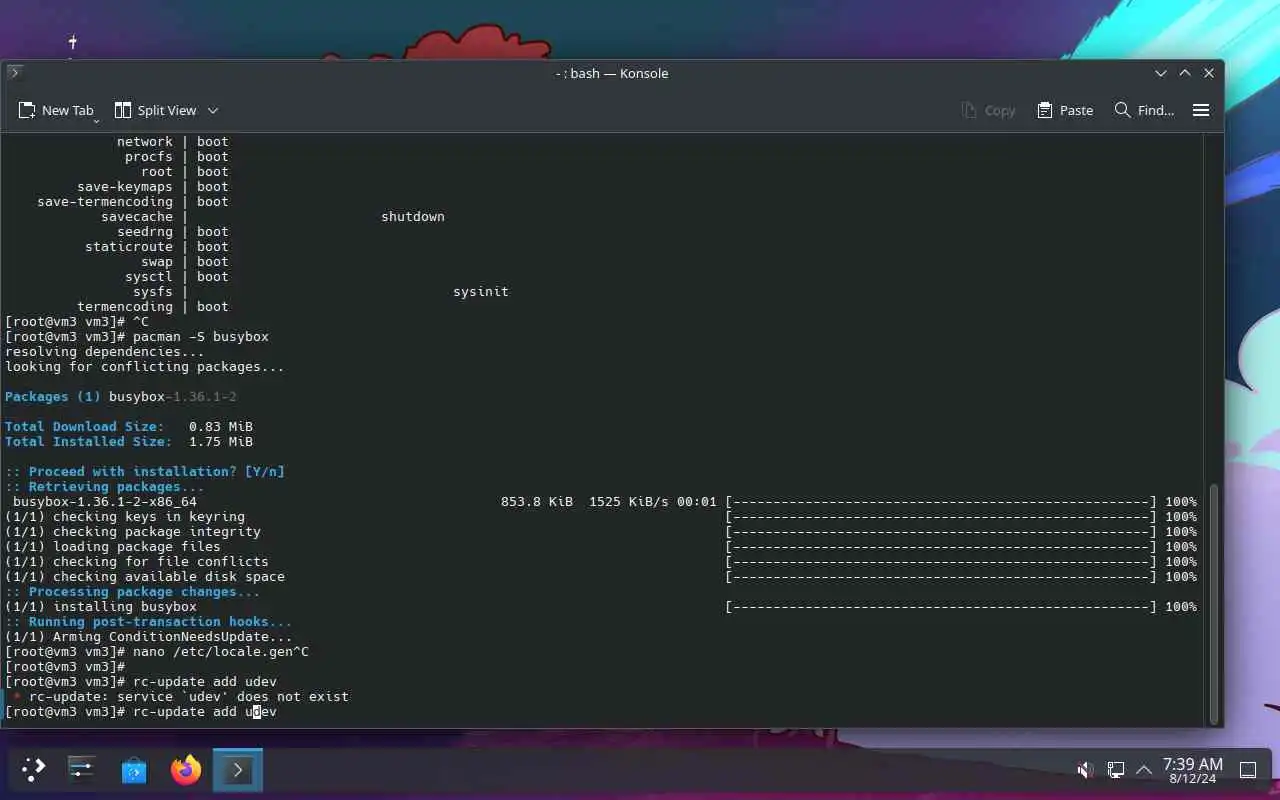Viewport: 1280px width, 800px height.
Task: Click the terminal vertical scrollbar
Action: point(1214,603)
